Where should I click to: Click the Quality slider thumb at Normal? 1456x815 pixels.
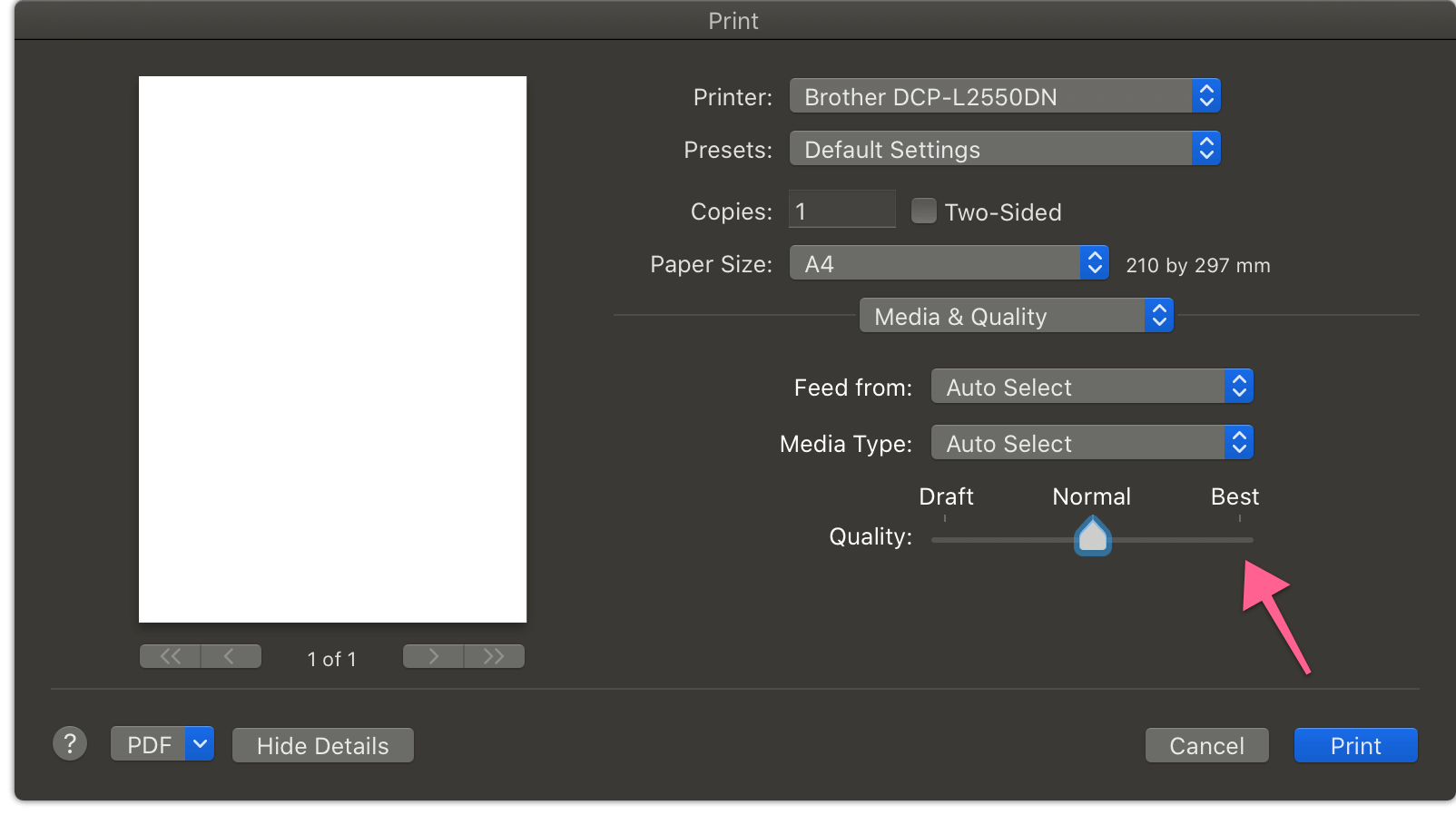[x=1093, y=535]
